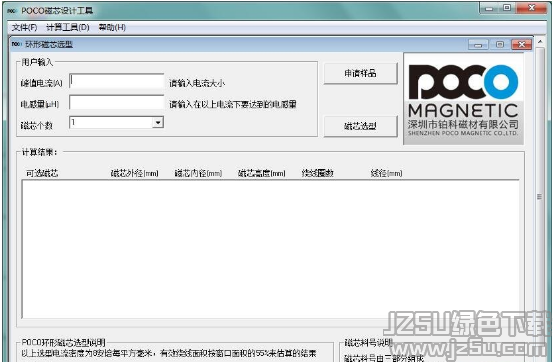The height and width of the screenshot is (362, 553).
Task: Open the 文件(F) menu
Action: point(24,27)
